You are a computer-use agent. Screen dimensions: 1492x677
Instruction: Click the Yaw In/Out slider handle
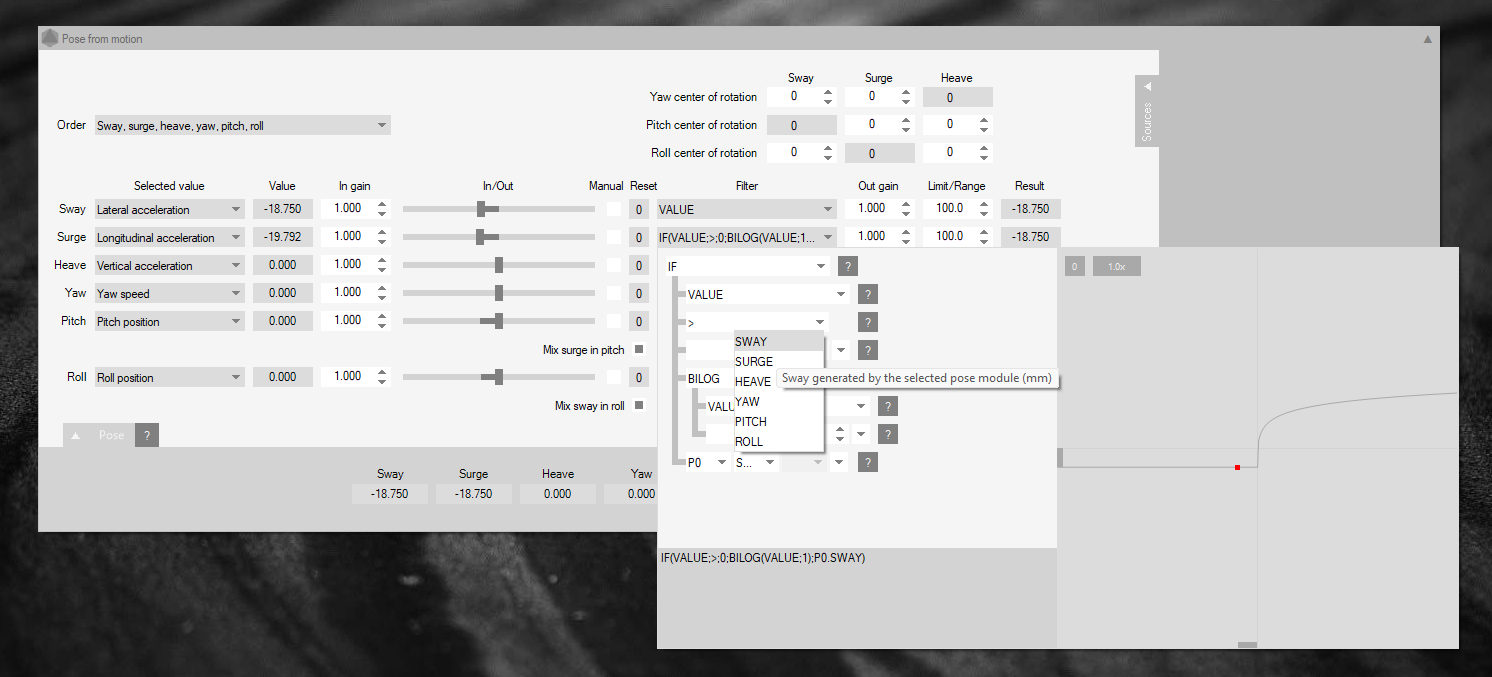click(x=498, y=293)
